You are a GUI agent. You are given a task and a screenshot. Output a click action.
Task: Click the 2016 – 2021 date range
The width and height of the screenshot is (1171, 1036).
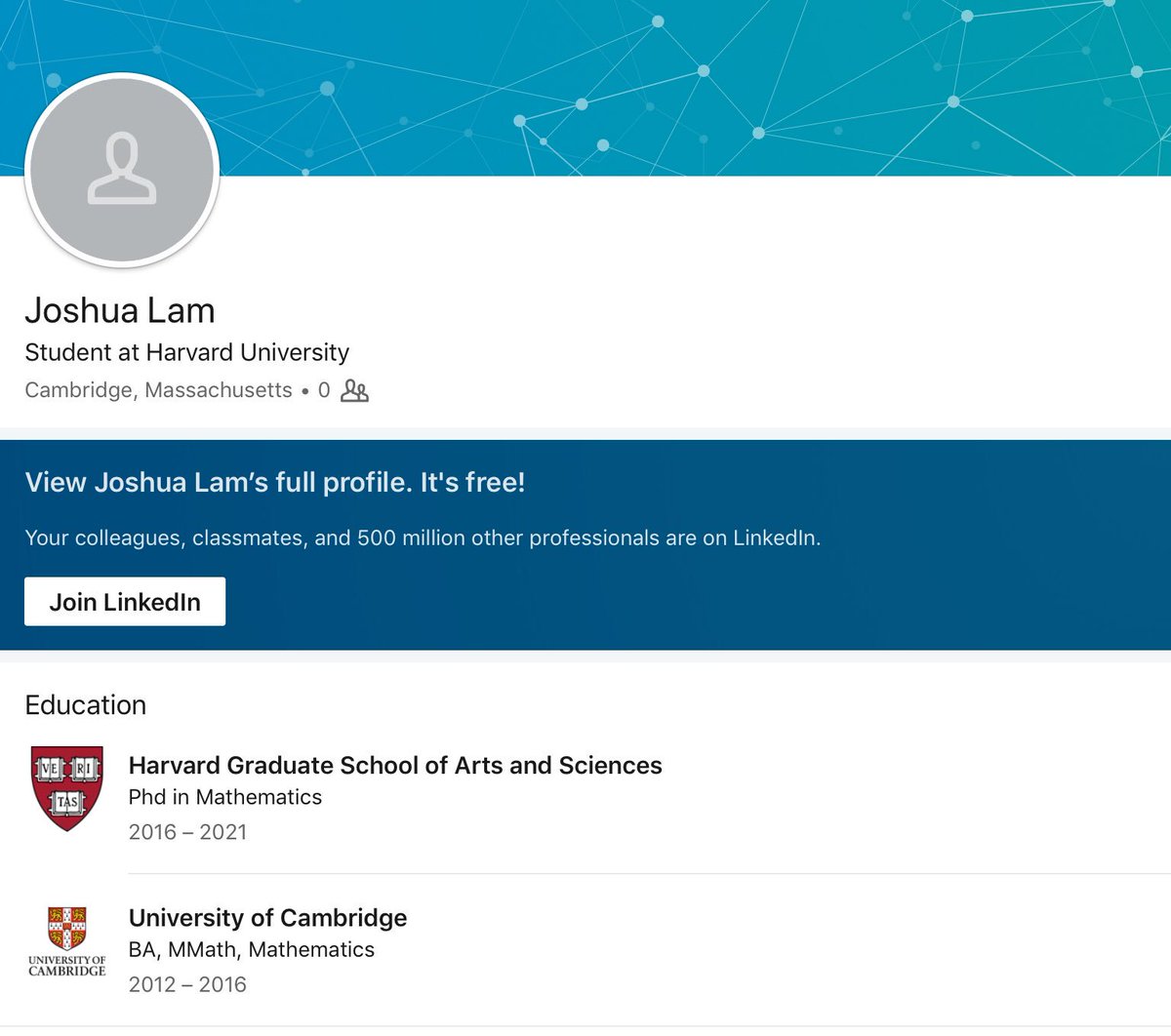coord(187,832)
